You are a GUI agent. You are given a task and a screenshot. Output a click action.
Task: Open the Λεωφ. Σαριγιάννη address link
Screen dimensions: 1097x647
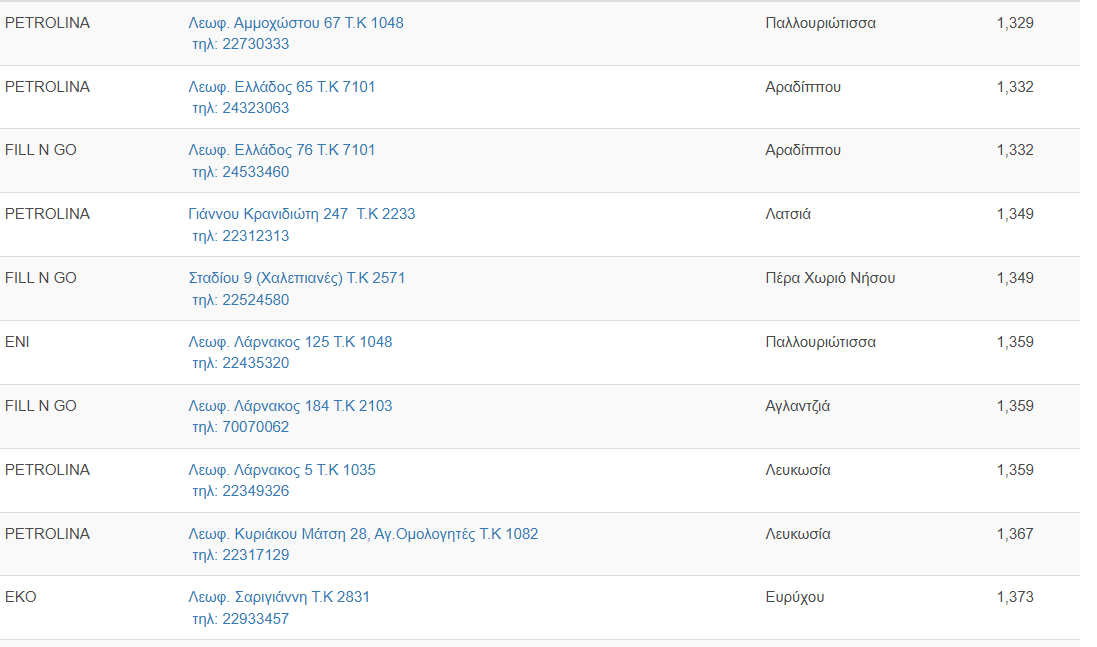point(279,597)
